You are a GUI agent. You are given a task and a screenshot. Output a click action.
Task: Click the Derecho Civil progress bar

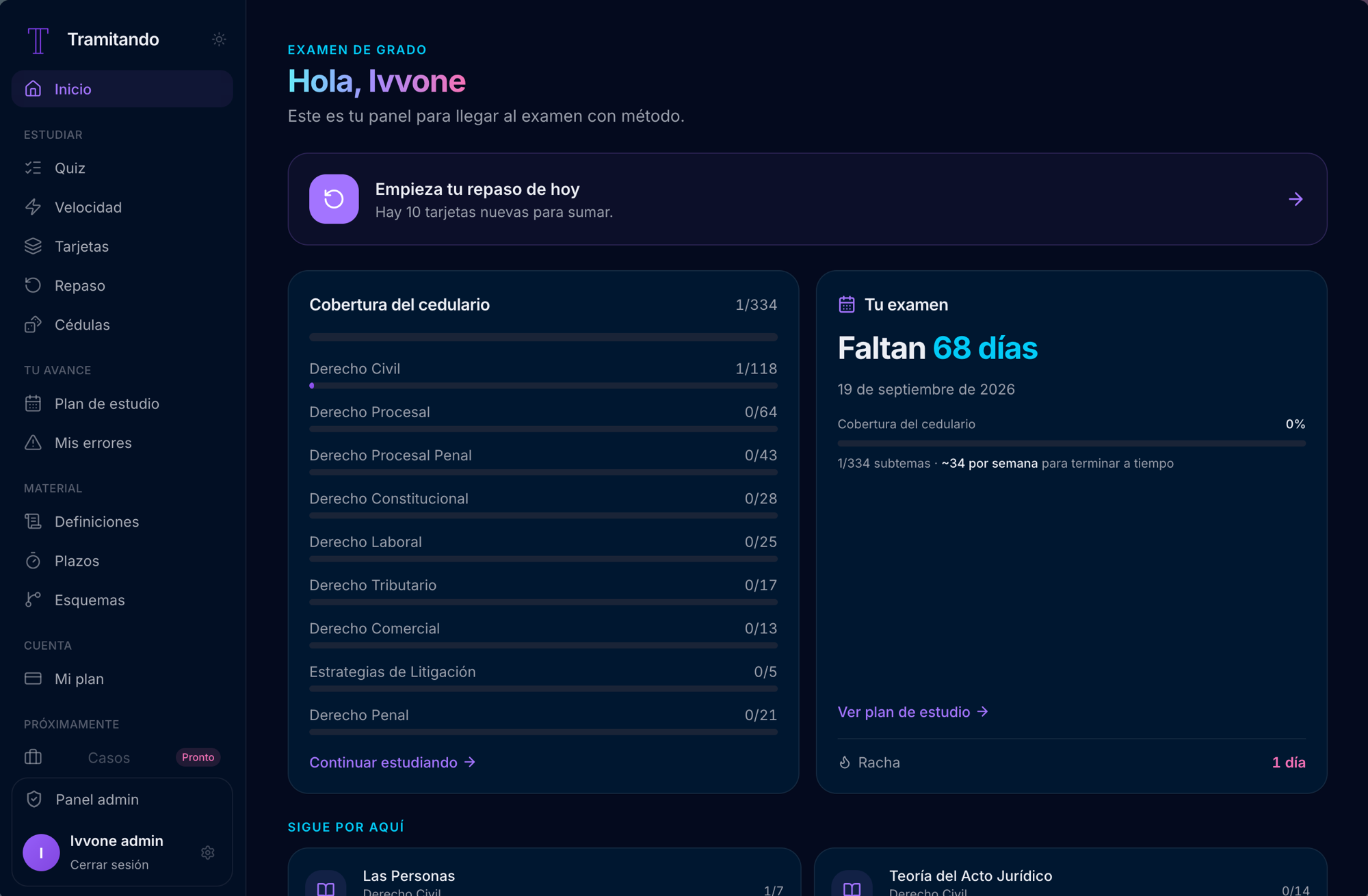pos(543,386)
